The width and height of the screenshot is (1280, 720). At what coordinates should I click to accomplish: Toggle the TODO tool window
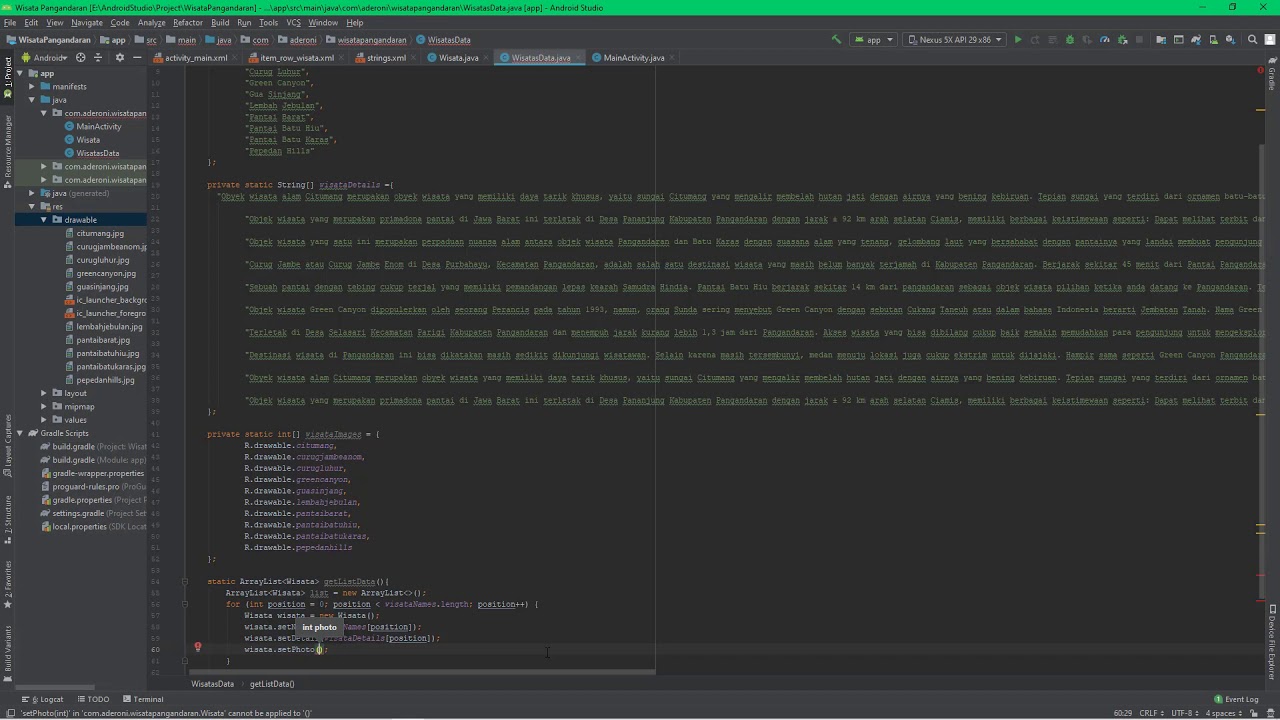click(x=95, y=699)
